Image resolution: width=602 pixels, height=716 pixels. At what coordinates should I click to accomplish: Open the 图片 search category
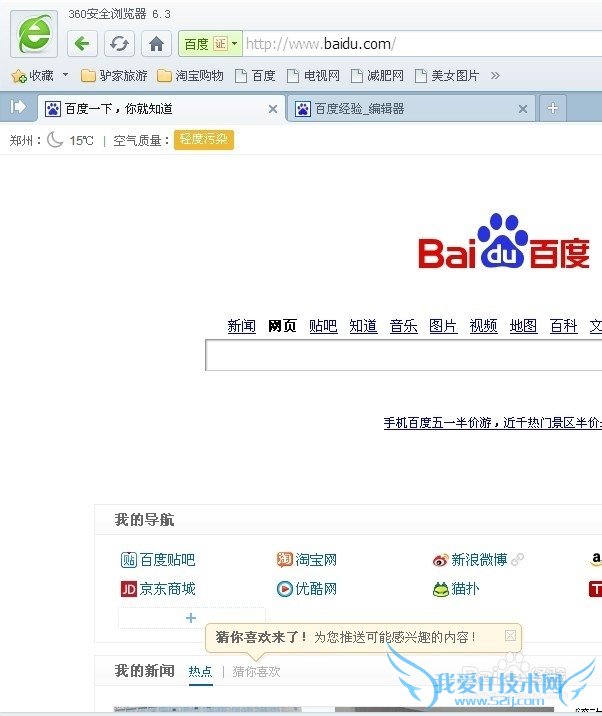tap(443, 326)
